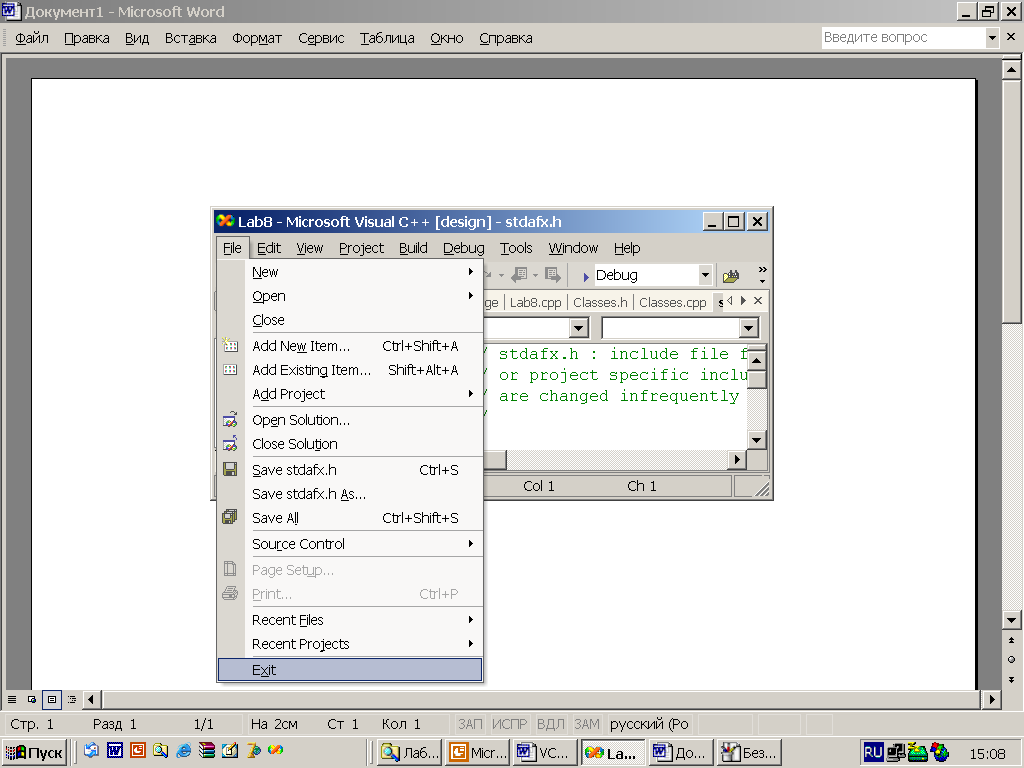Click the Add New Item icon in File menu

pos(230,345)
